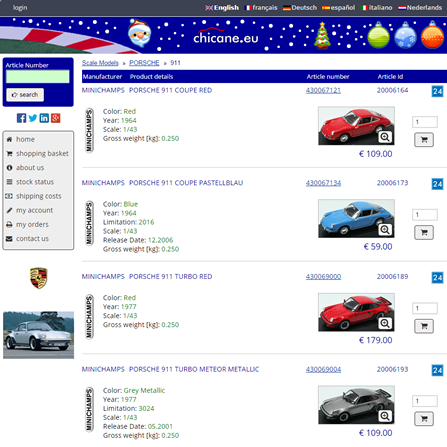447x447 pixels.
Task: Click the Christmas tree icon in the banner
Action: [x=322, y=35]
